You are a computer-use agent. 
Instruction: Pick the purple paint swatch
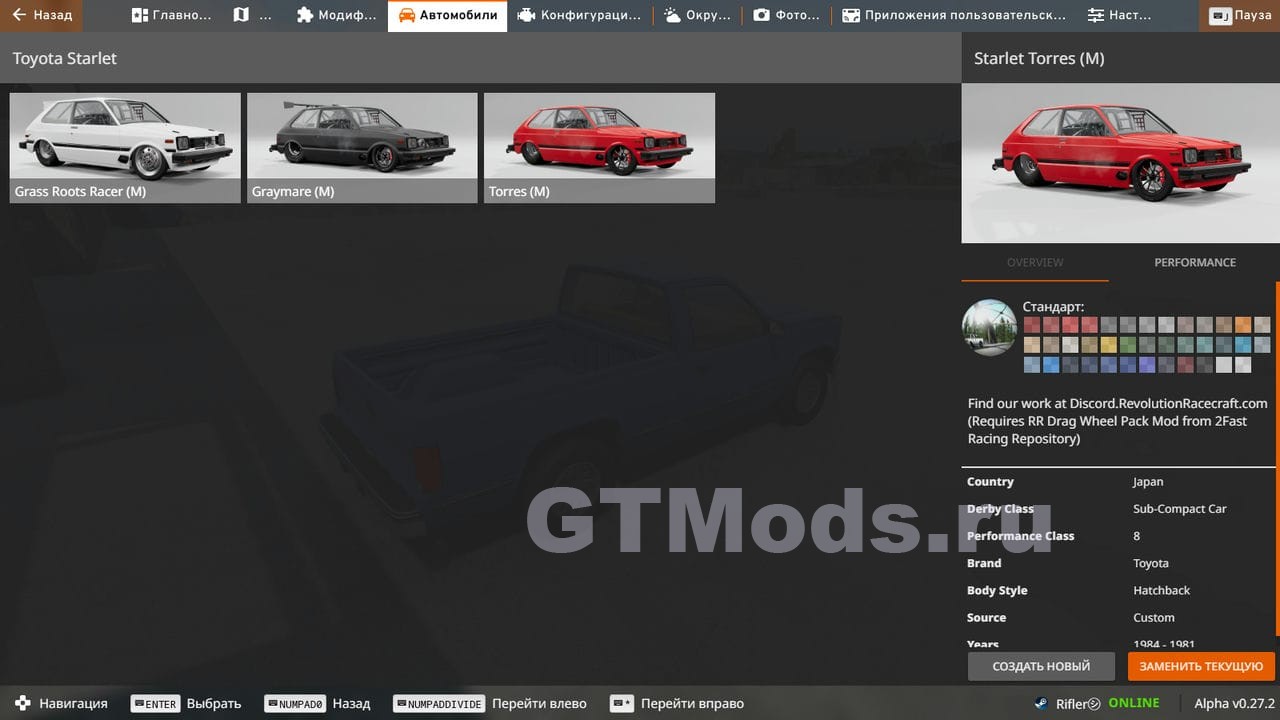1147,365
